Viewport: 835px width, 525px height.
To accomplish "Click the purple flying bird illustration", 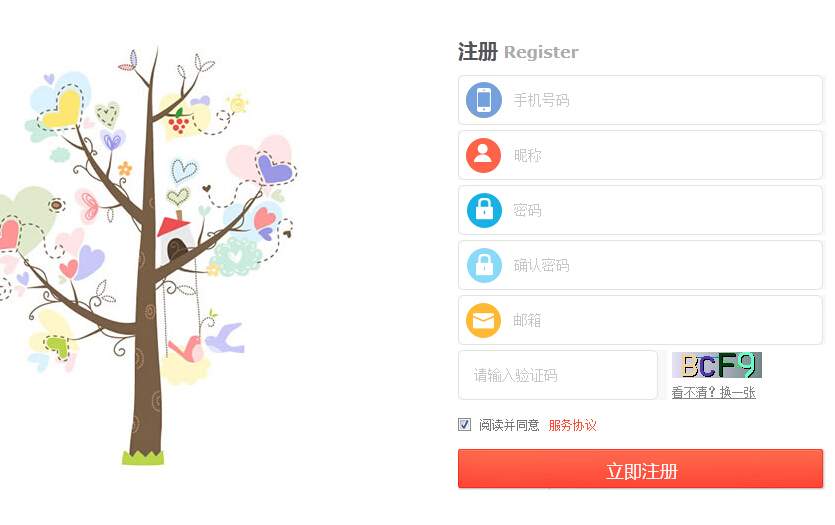I will click(x=226, y=339).
